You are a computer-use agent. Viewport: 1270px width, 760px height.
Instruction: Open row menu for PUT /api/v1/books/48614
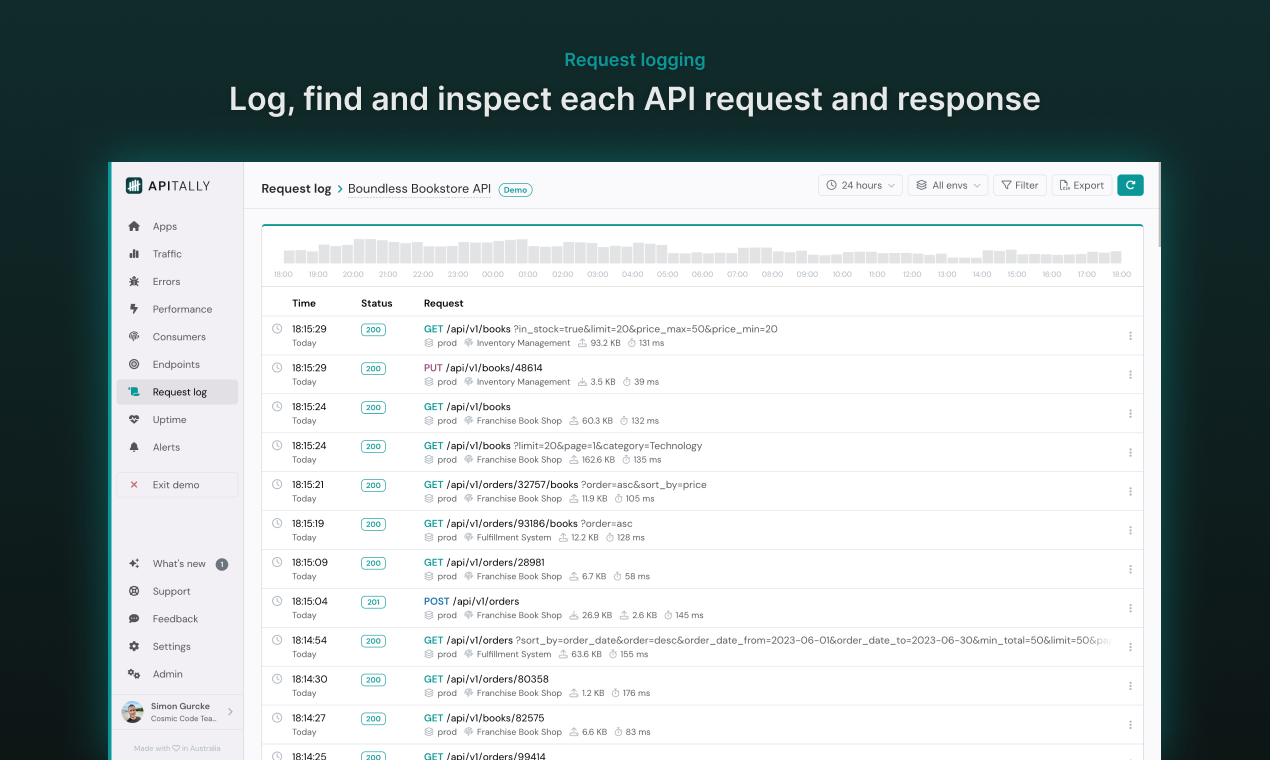(x=1130, y=375)
